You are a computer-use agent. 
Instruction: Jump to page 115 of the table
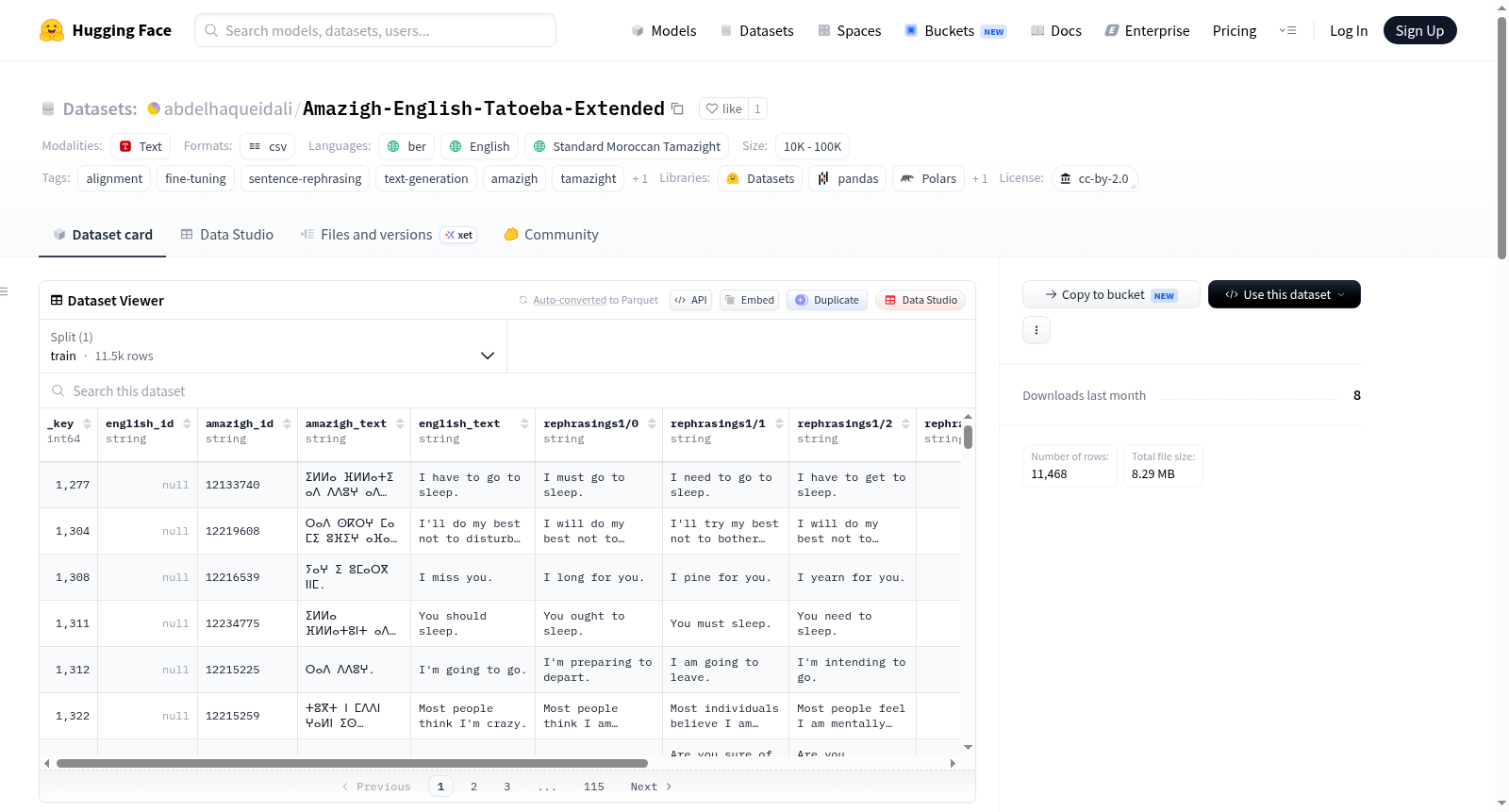[x=594, y=787]
